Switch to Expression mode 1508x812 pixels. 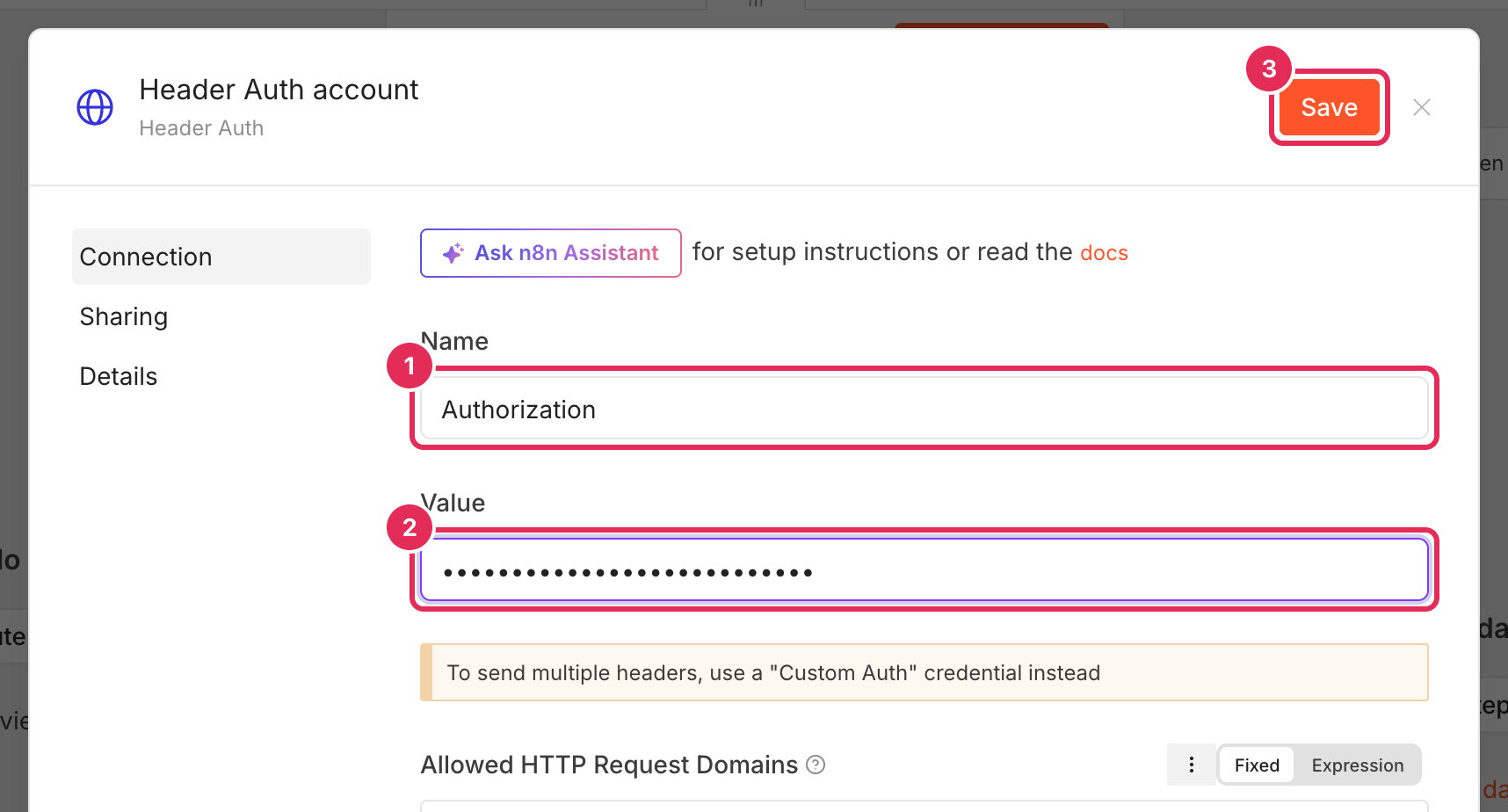click(1357, 765)
